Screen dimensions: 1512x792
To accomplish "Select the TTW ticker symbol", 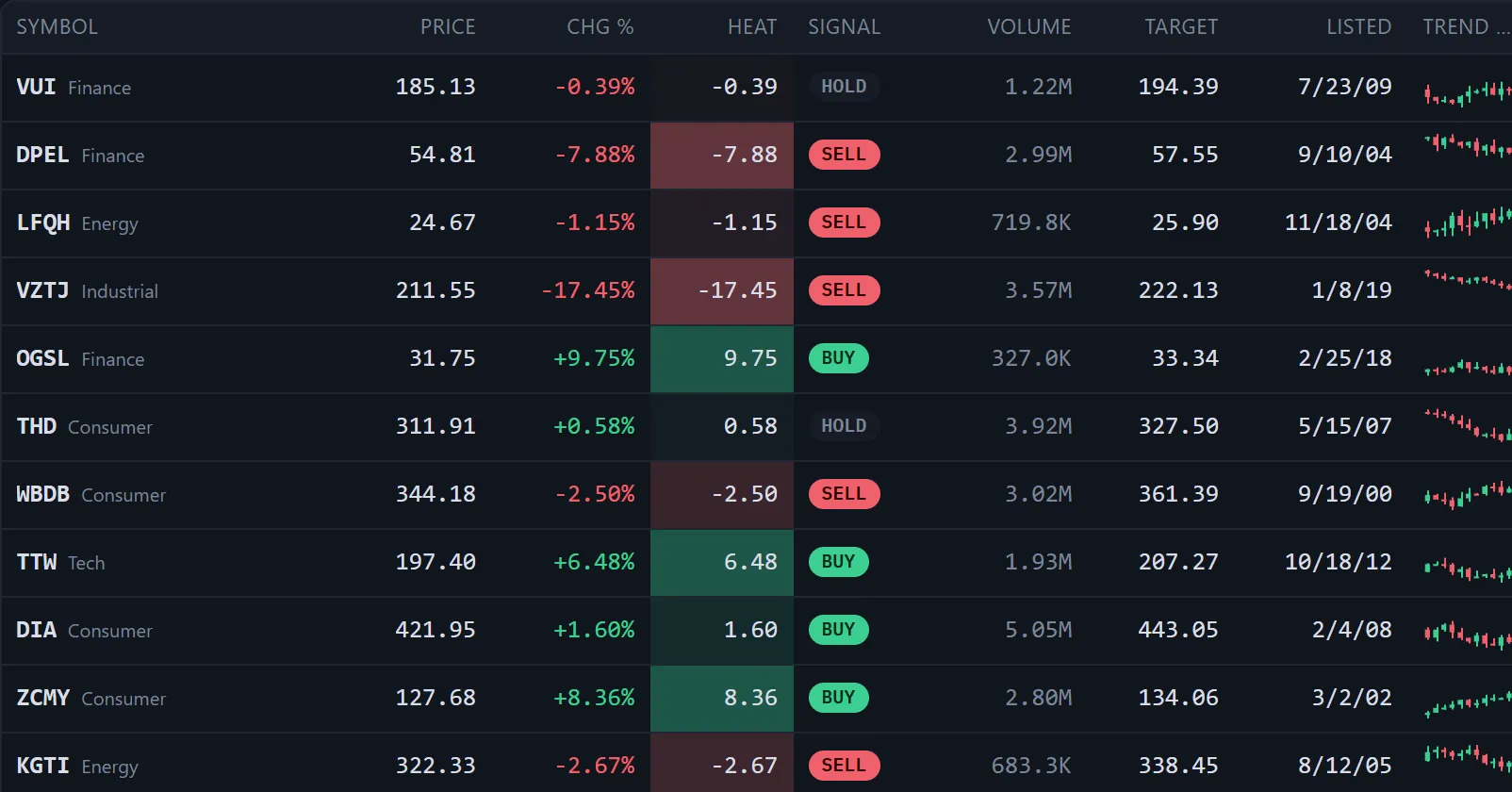I will pyautogui.click(x=36, y=562).
